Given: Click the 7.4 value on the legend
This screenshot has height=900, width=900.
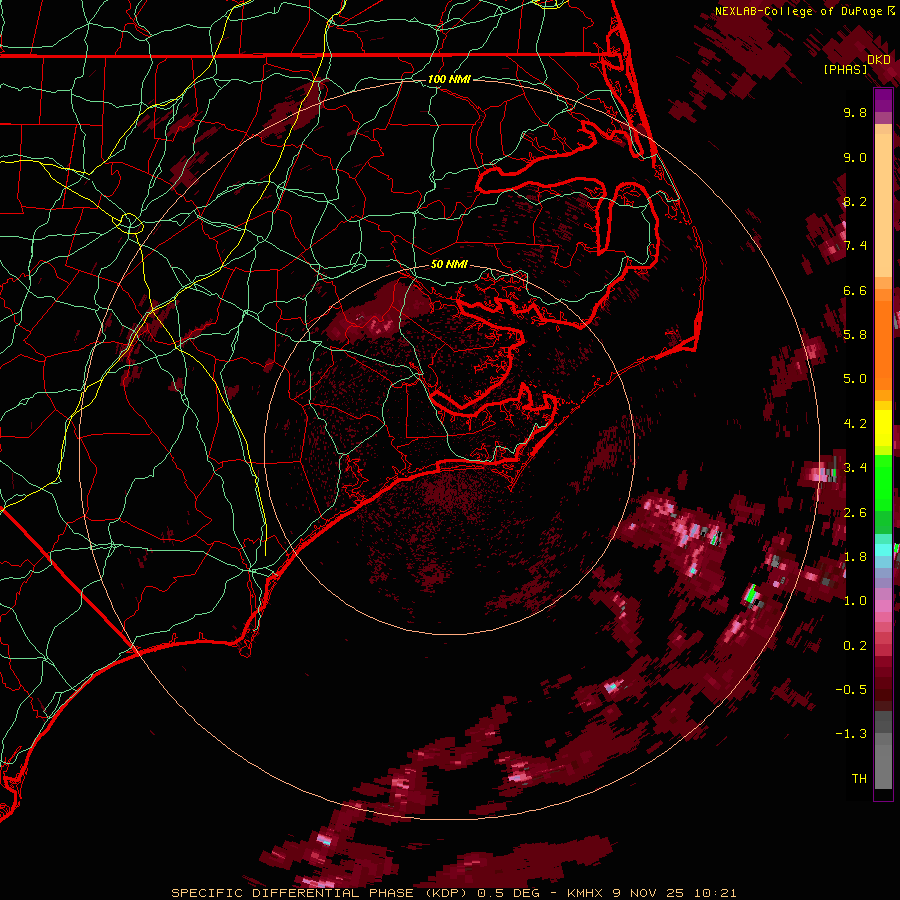Looking at the screenshot, I should coord(855,246).
